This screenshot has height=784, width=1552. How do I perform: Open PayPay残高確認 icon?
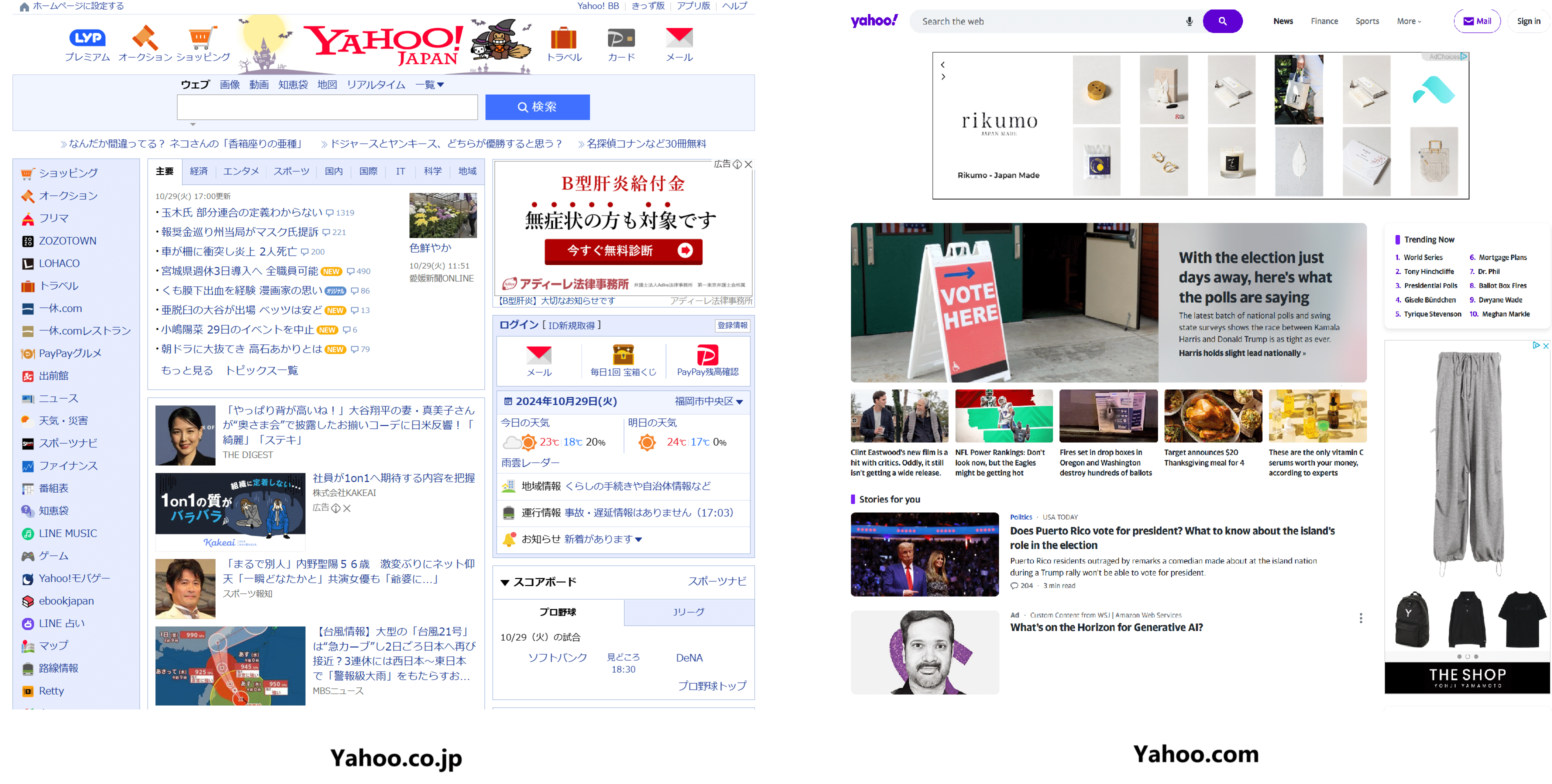[x=707, y=355]
